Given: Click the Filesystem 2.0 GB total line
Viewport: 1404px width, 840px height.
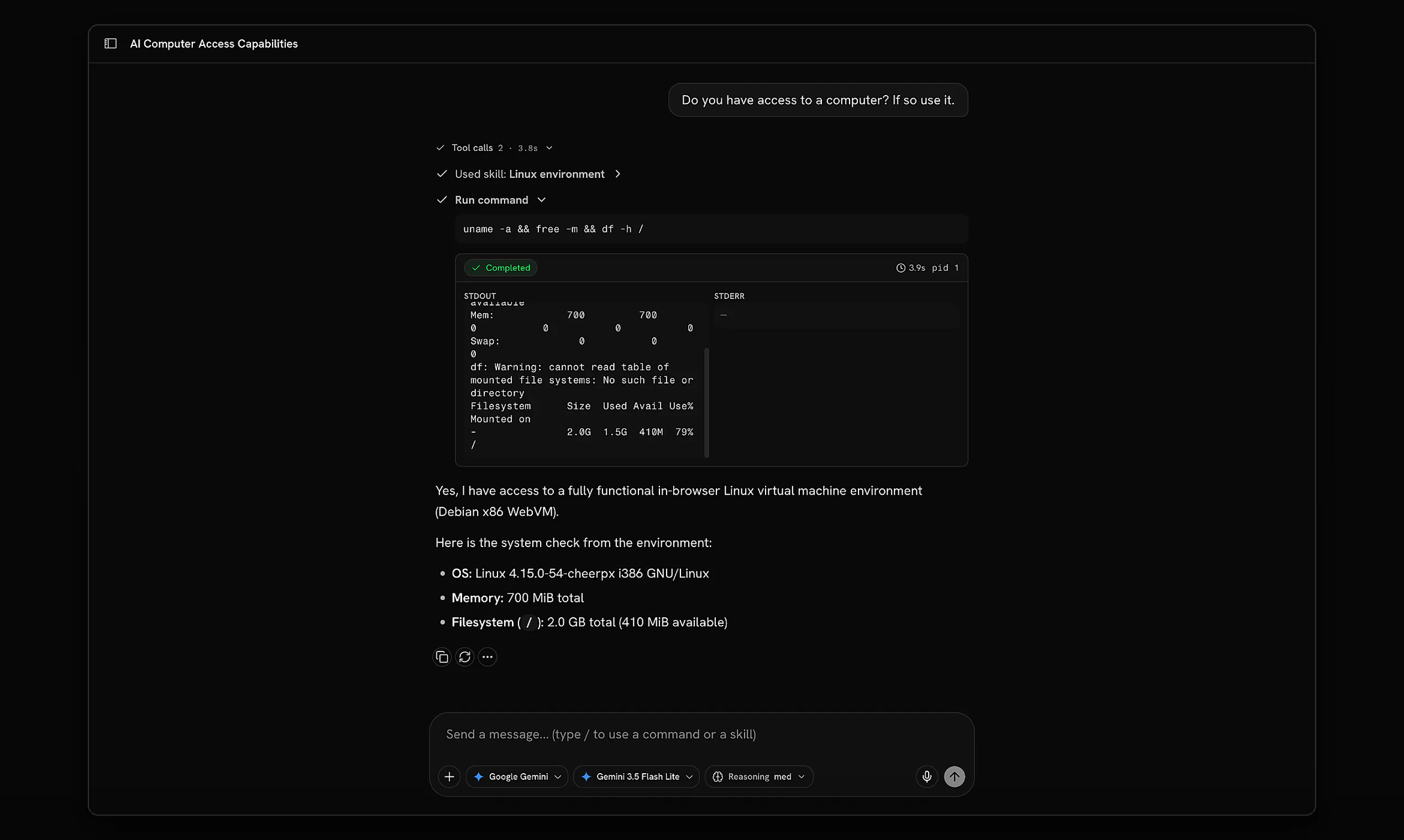Looking at the screenshot, I should 589,622.
